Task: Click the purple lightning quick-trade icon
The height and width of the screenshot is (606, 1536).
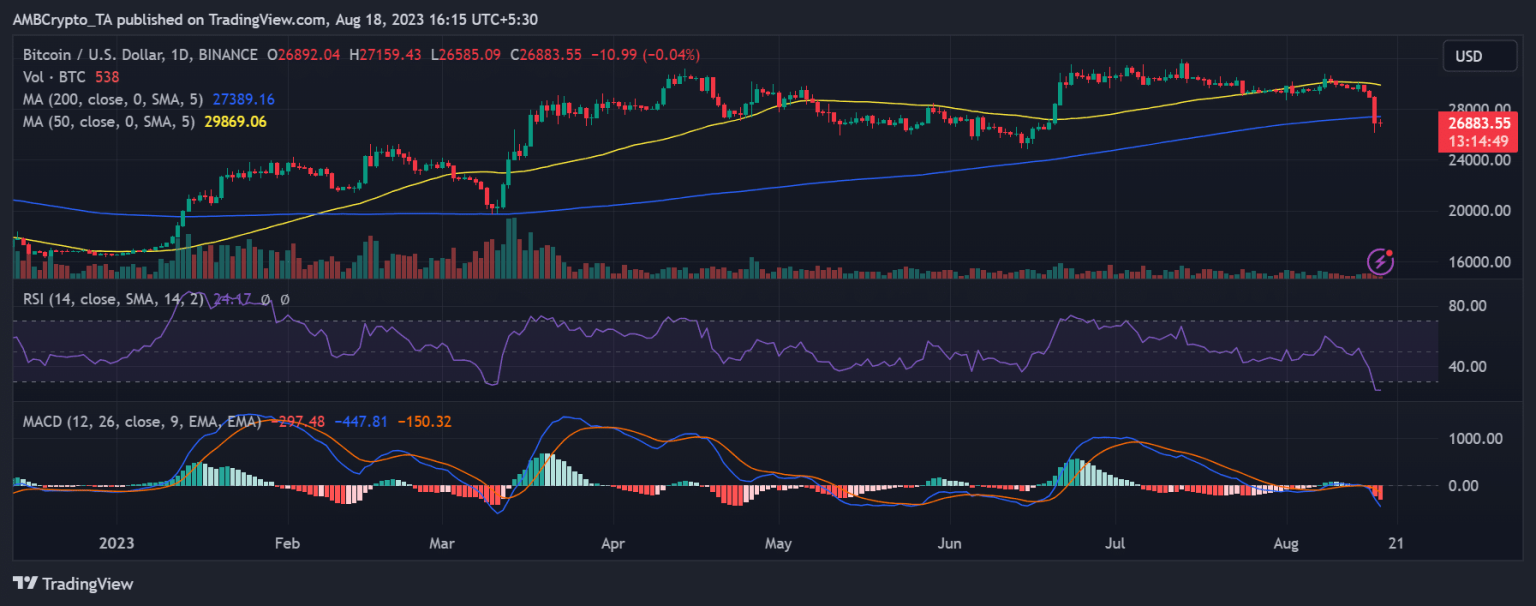Action: 1380,260
